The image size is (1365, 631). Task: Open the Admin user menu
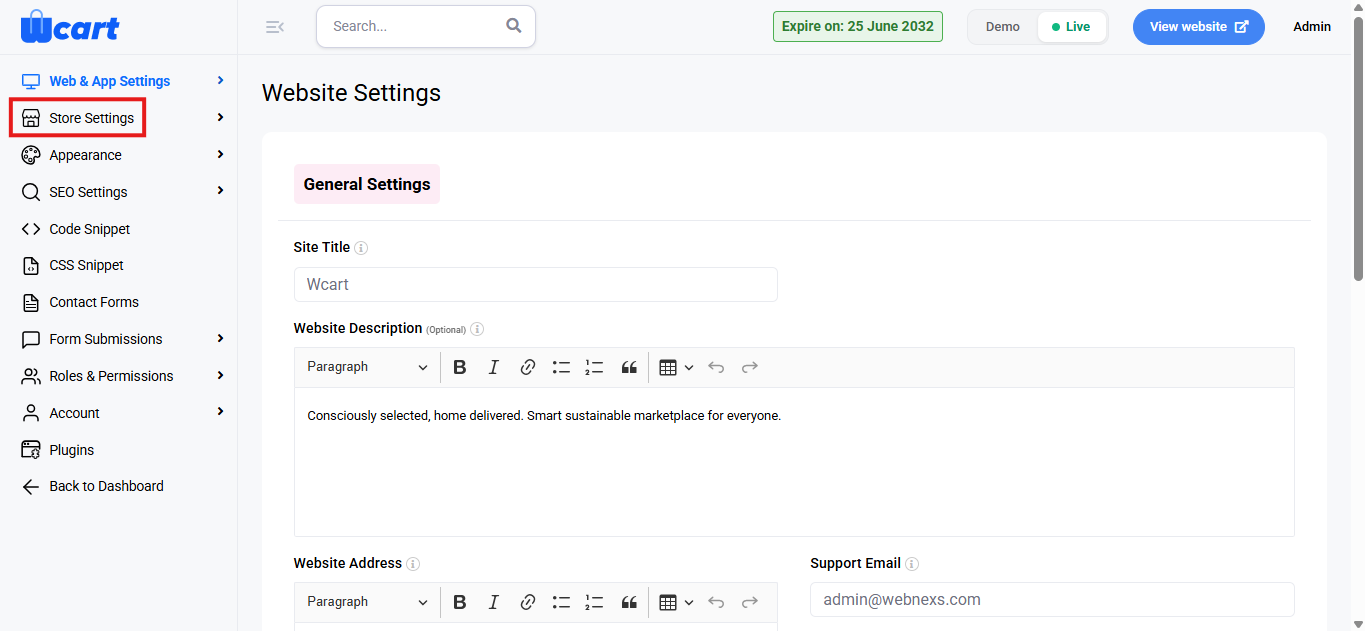click(x=1312, y=27)
